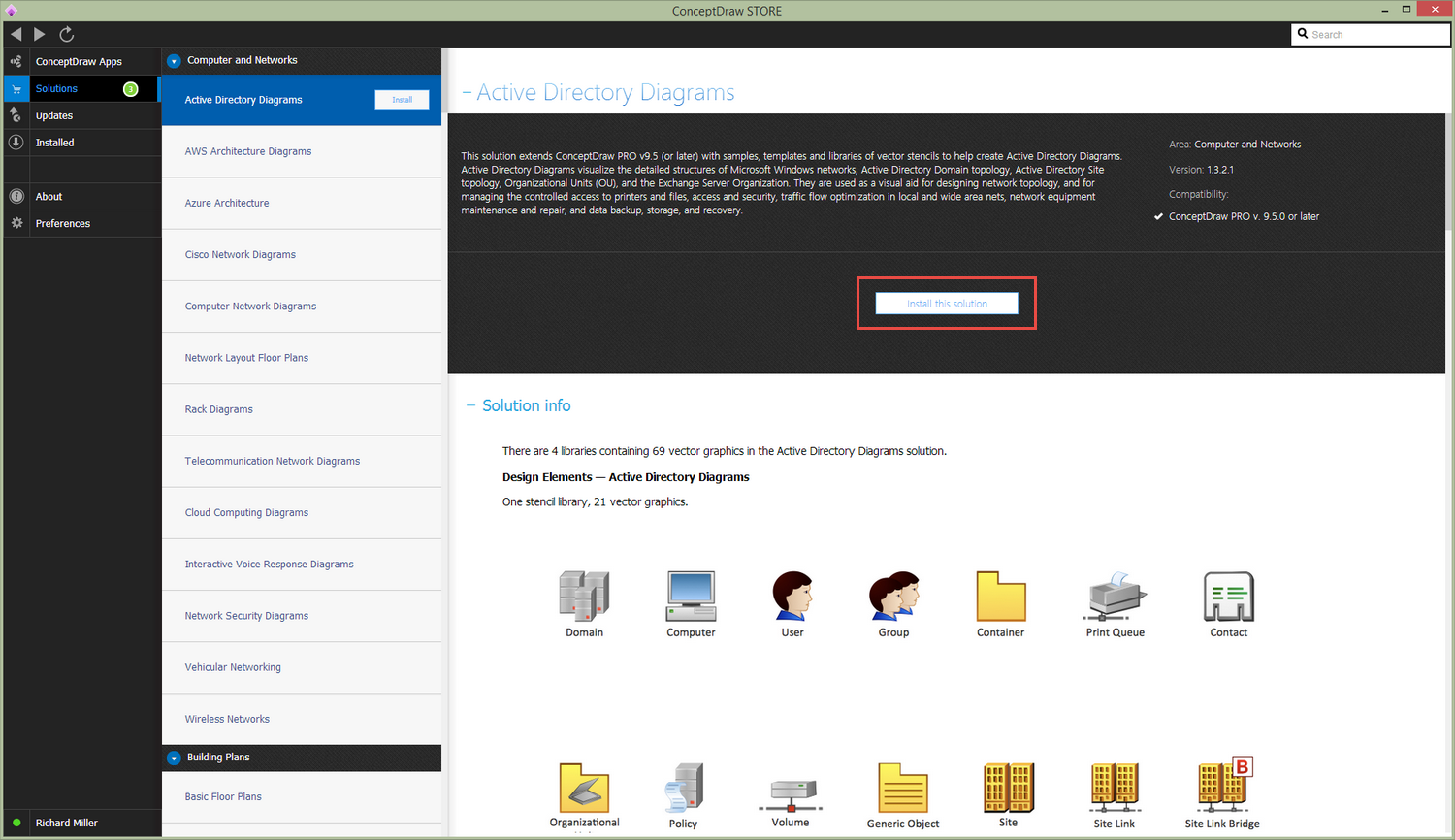Click the Contact stencil icon
The image size is (1455, 840).
point(1229,596)
